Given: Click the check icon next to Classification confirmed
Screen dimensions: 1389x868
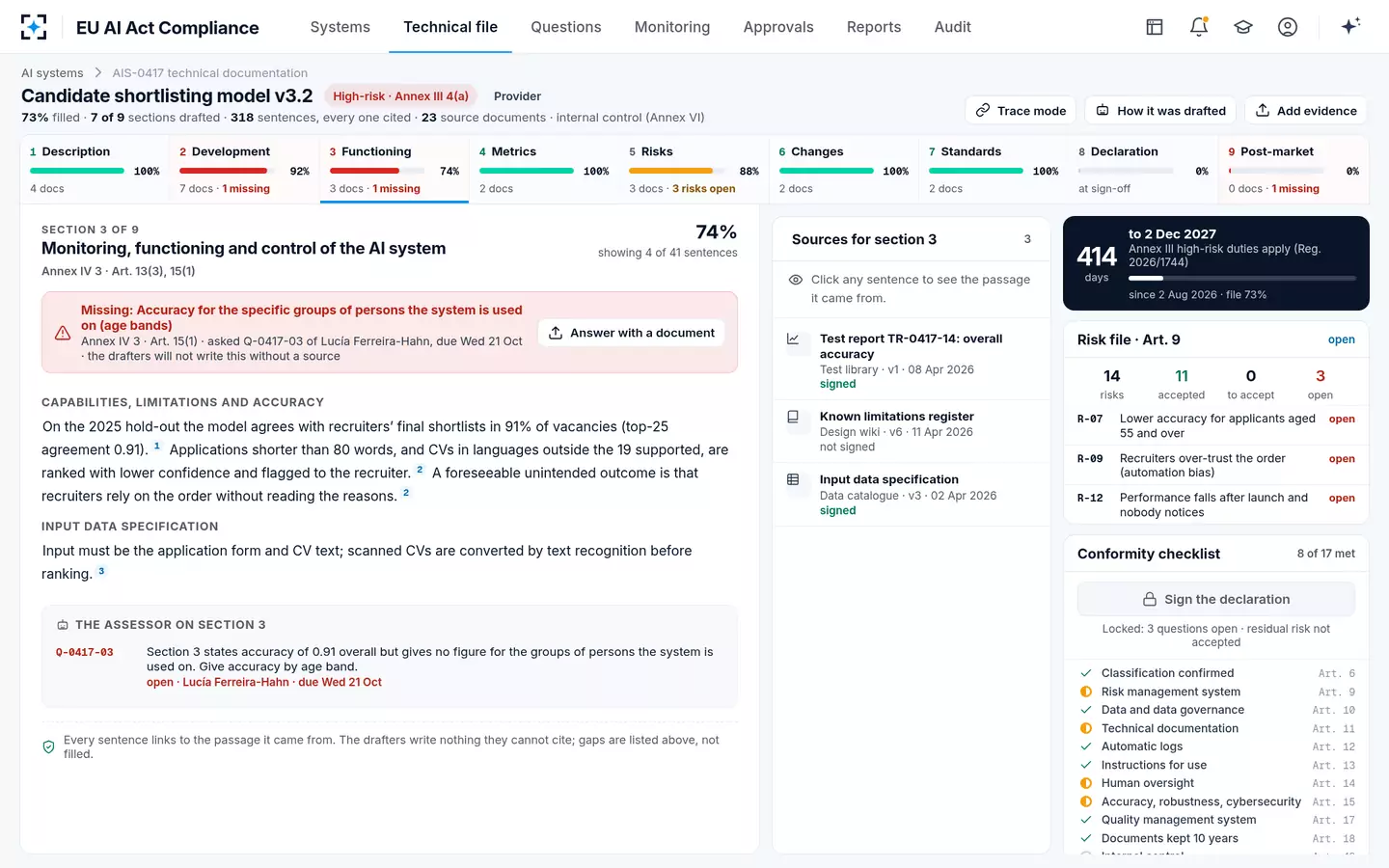Looking at the screenshot, I should (1086, 673).
